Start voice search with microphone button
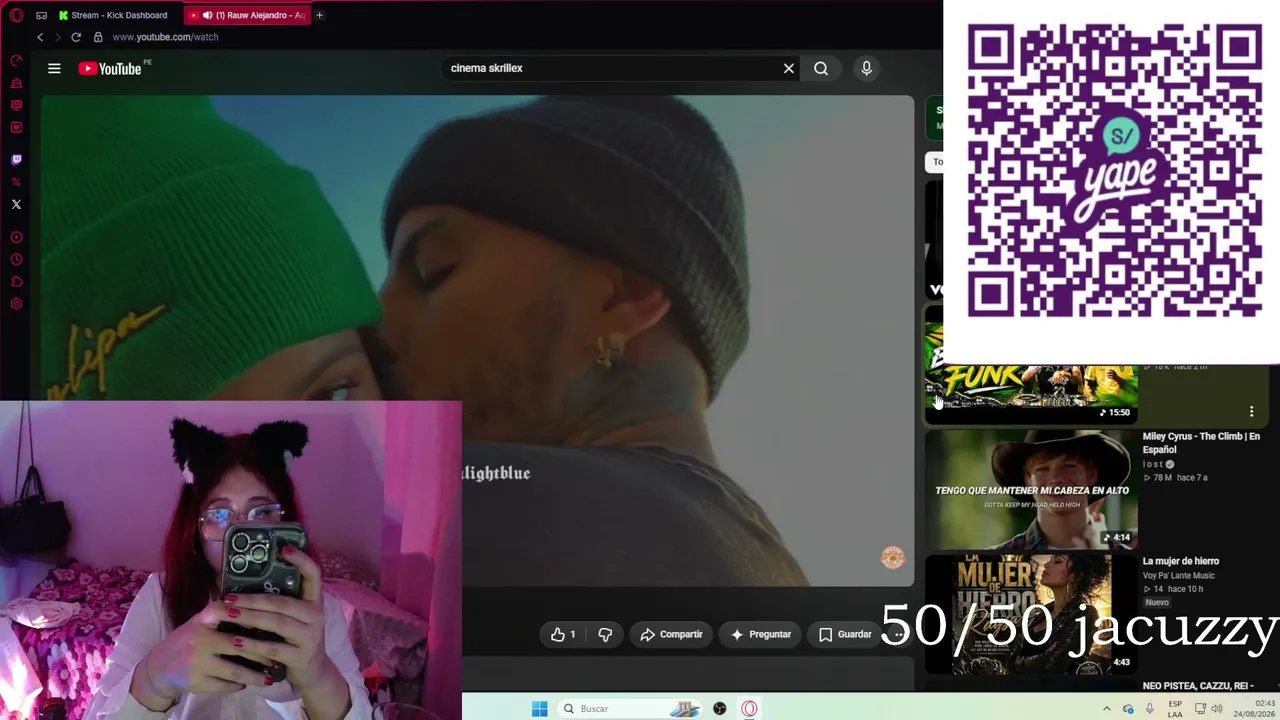Image resolution: width=1280 pixels, height=720 pixels. [x=866, y=68]
